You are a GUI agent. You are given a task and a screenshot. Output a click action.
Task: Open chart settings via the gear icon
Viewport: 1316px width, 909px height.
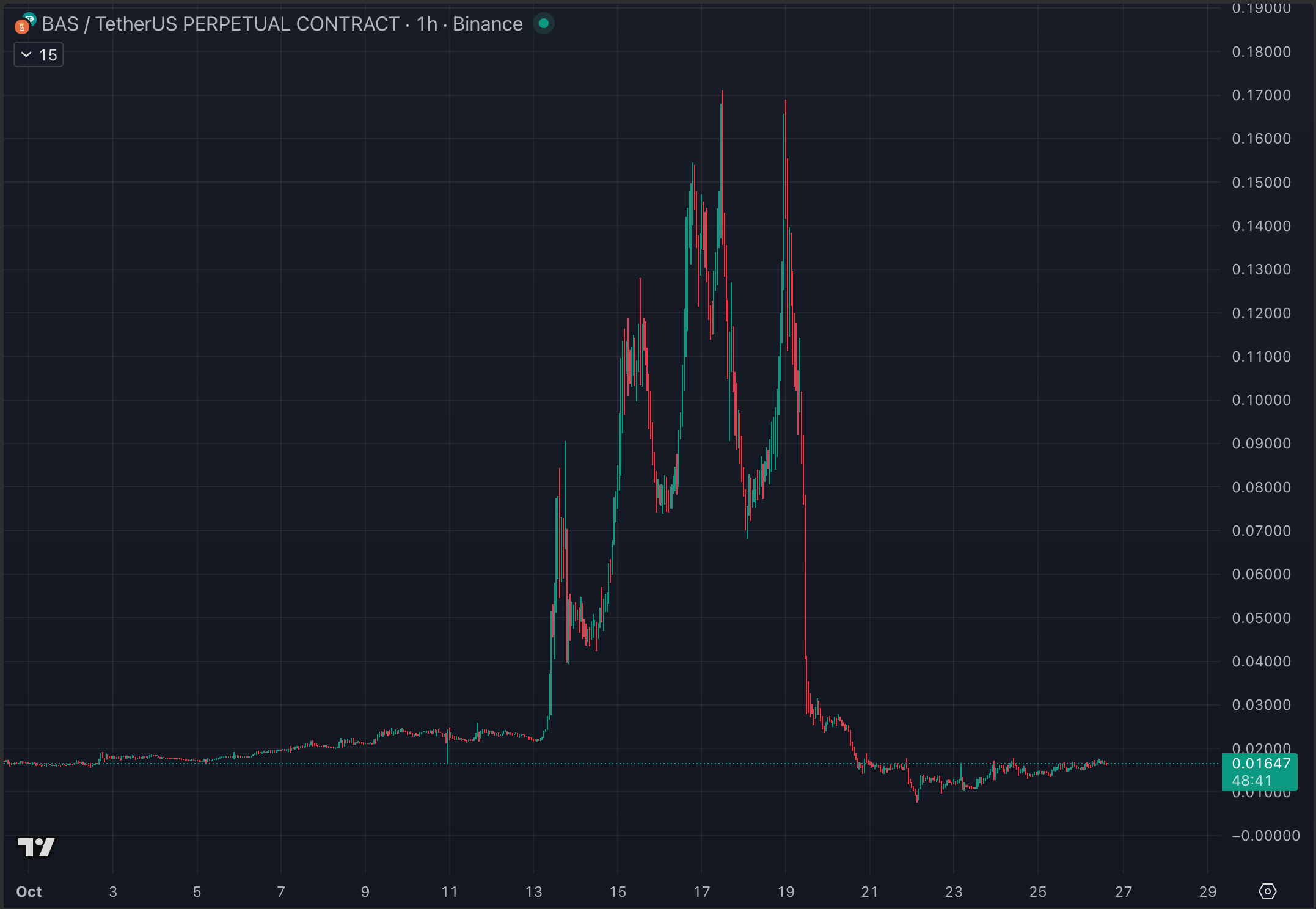pyautogui.click(x=1267, y=891)
